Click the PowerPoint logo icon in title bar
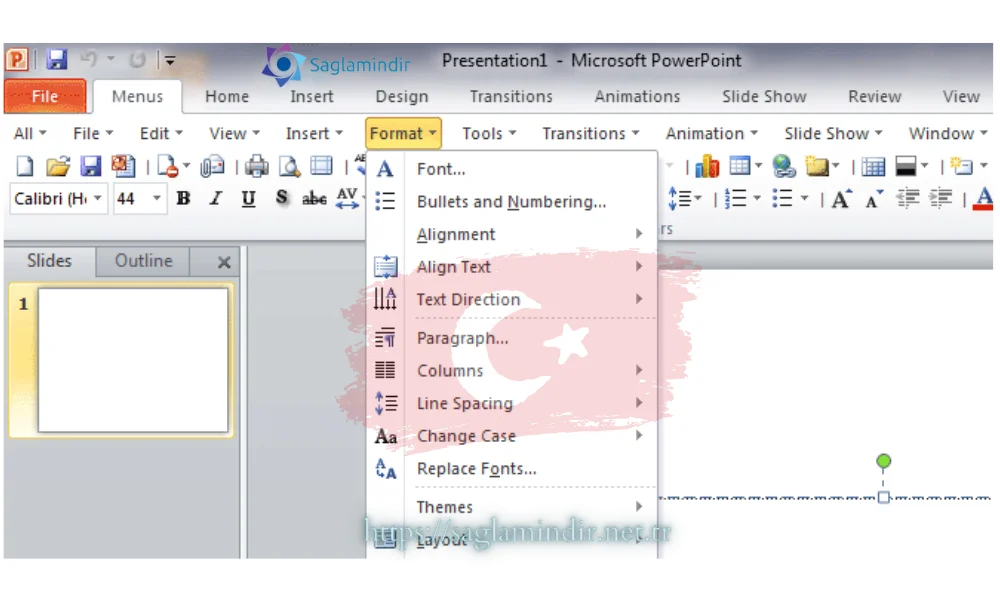Screen dimensions: 1000x600 click(17, 60)
